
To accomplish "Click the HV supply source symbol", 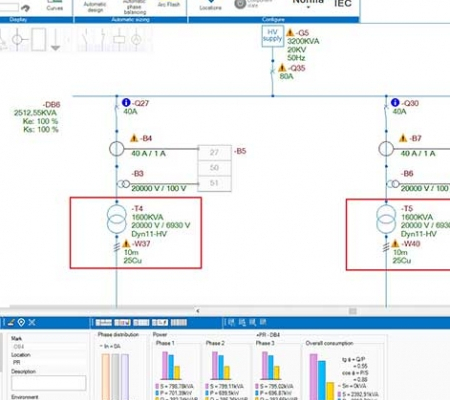I will [x=273, y=36].
